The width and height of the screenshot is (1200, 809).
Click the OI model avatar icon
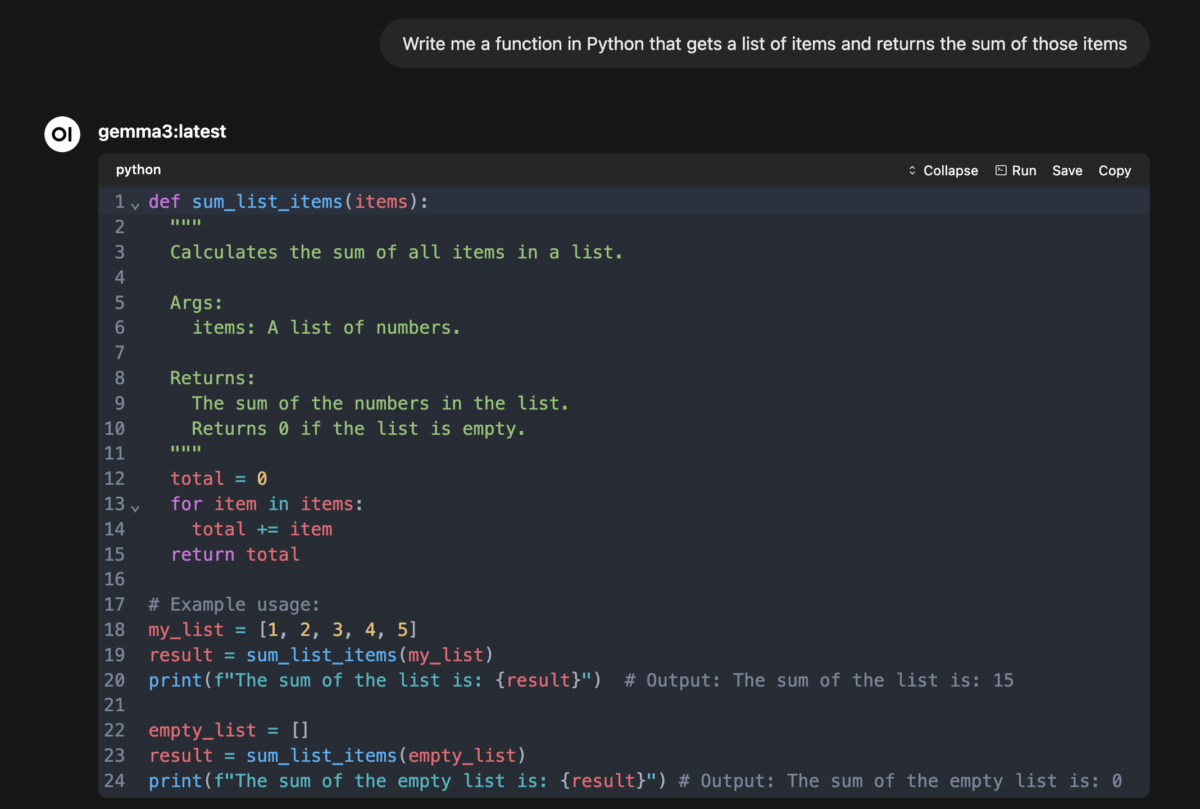coord(62,134)
